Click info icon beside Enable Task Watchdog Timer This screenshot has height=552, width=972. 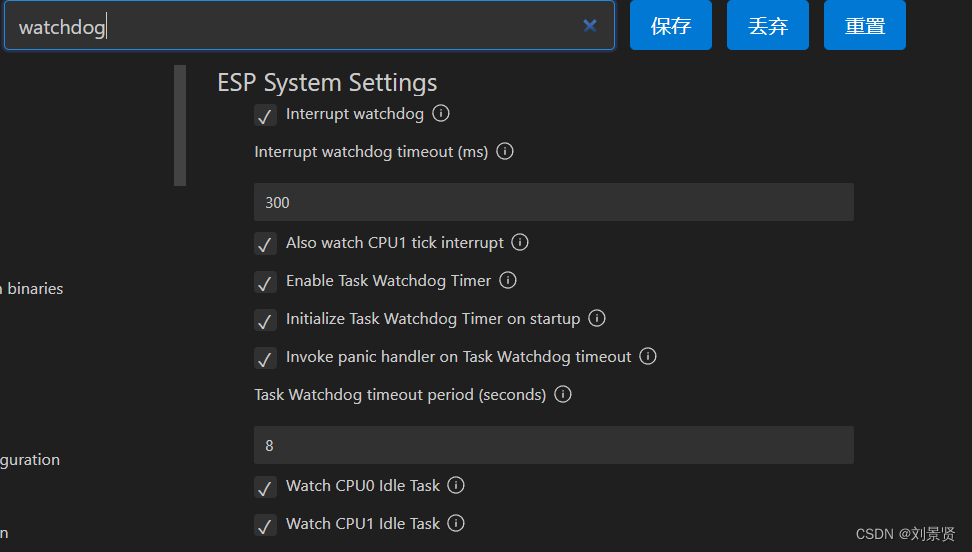click(x=508, y=281)
